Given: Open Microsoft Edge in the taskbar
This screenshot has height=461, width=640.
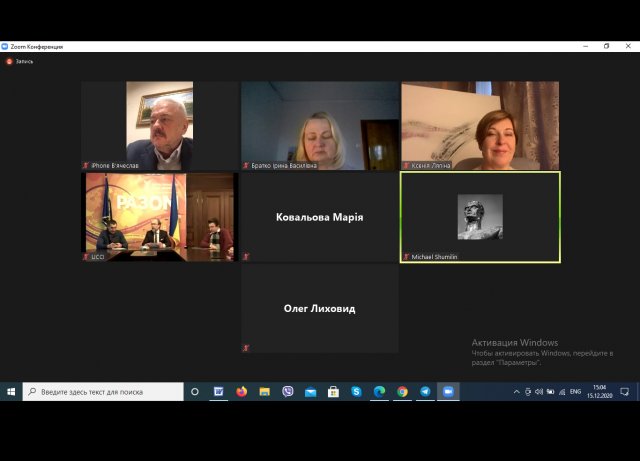Looking at the screenshot, I should pyautogui.click(x=379, y=392).
